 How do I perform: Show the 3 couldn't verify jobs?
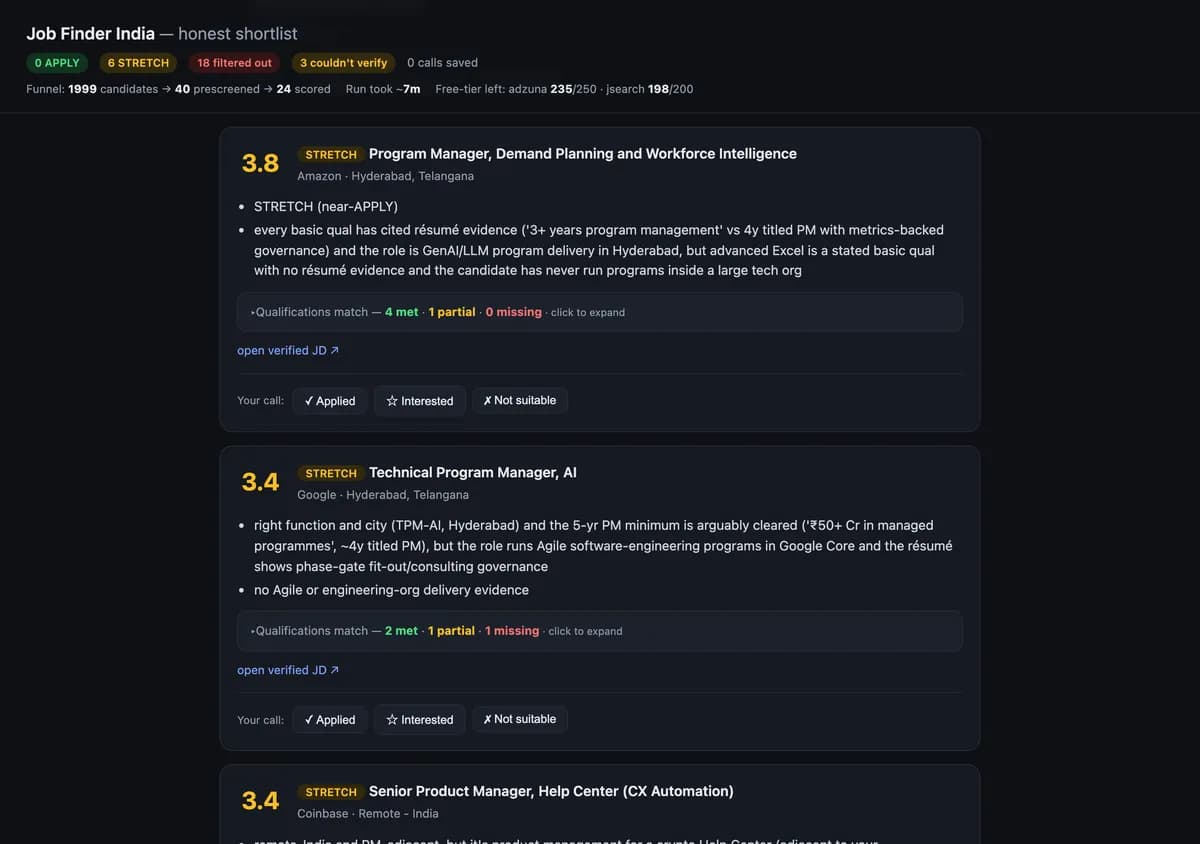343,63
